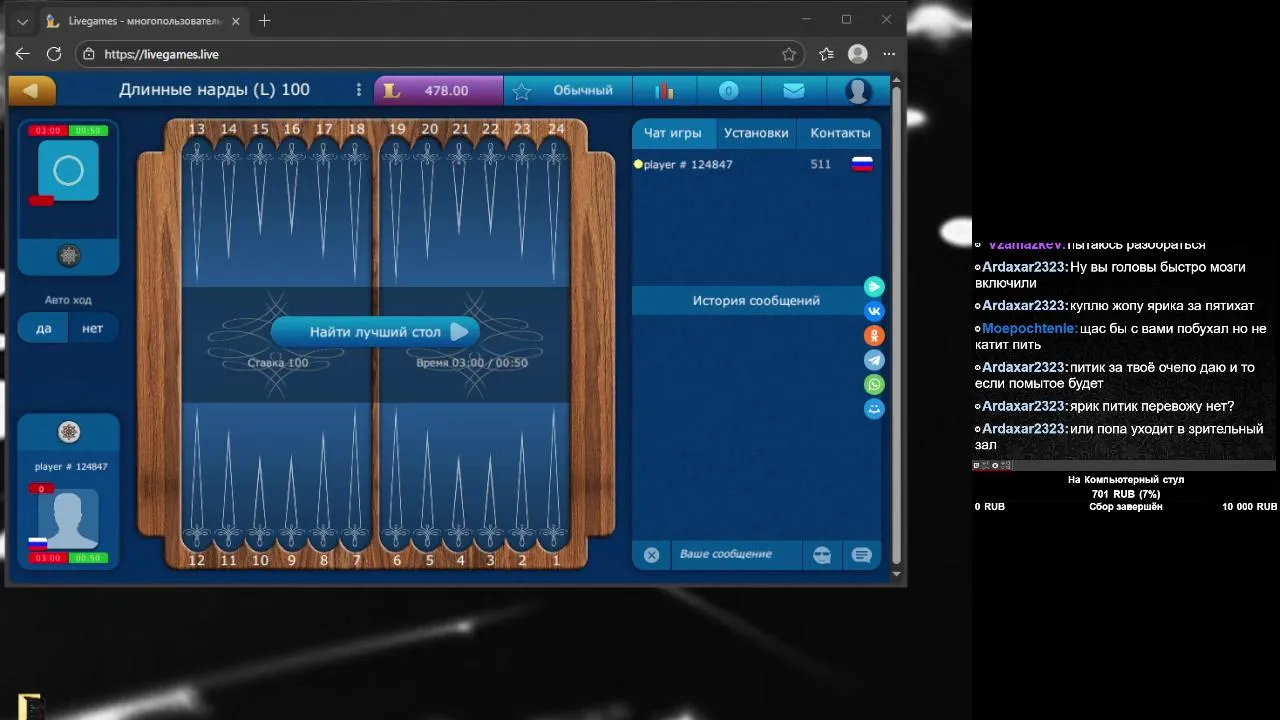The image size is (1280, 720).
Task: Click the blue smiley share icon
Action: (x=874, y=409)
